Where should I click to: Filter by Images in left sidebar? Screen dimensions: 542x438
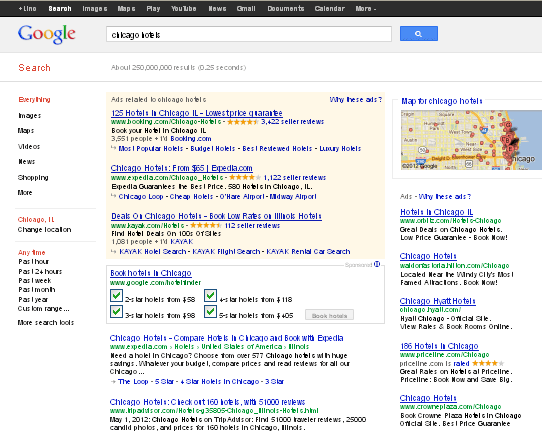(x=29, y=115)
